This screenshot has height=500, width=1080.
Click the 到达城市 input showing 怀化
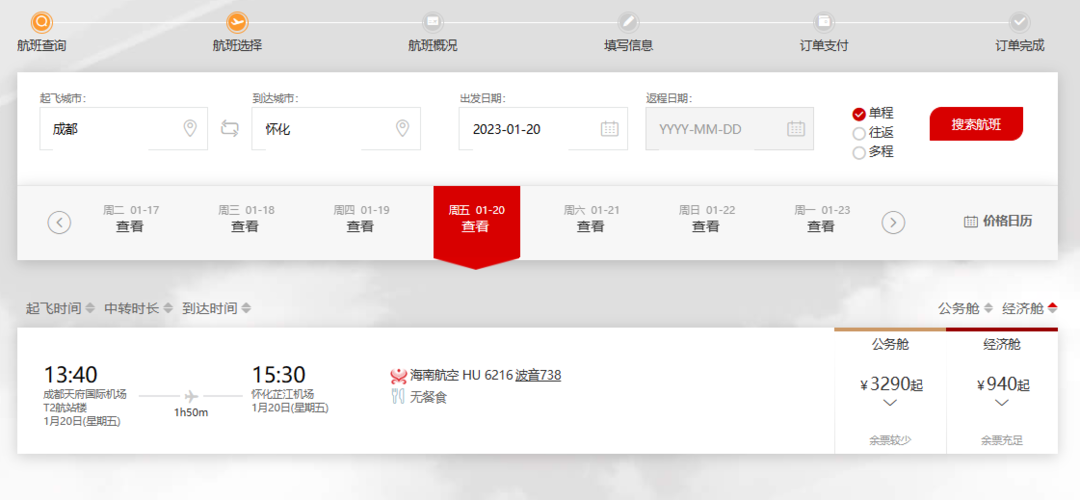click(336, 128)
